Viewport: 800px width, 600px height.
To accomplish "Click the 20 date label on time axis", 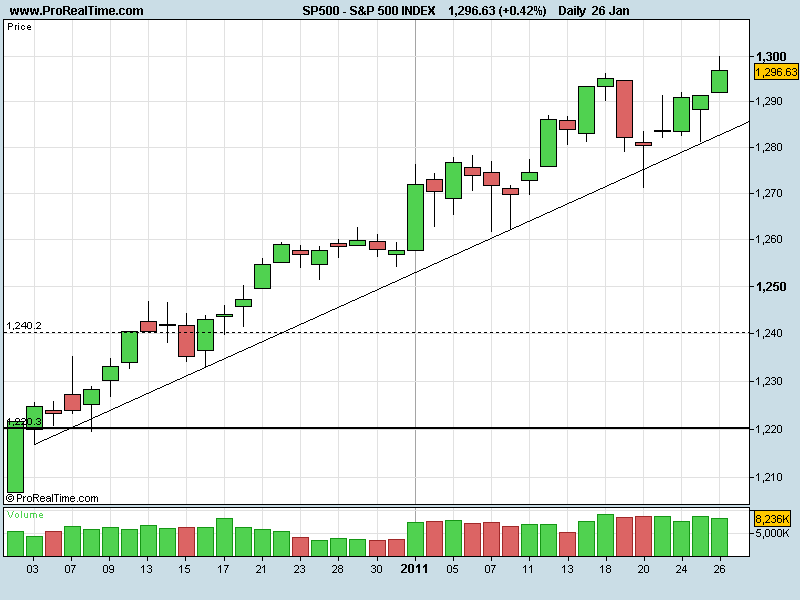I will (x=643, y=569).
